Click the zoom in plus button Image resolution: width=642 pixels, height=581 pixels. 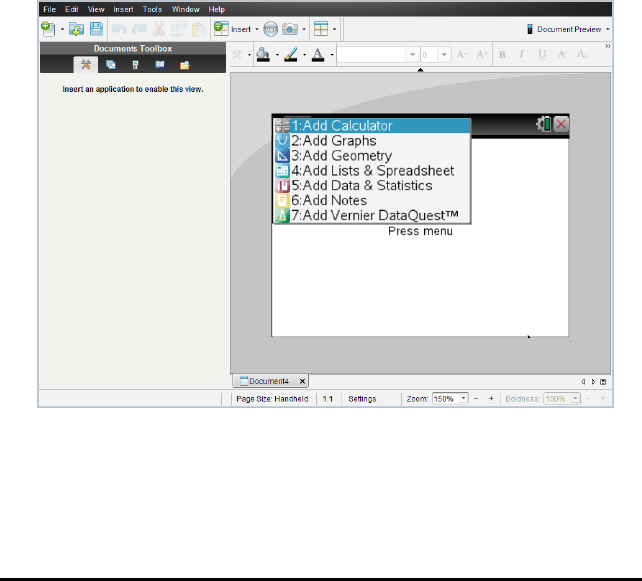(x=491, y=398)
